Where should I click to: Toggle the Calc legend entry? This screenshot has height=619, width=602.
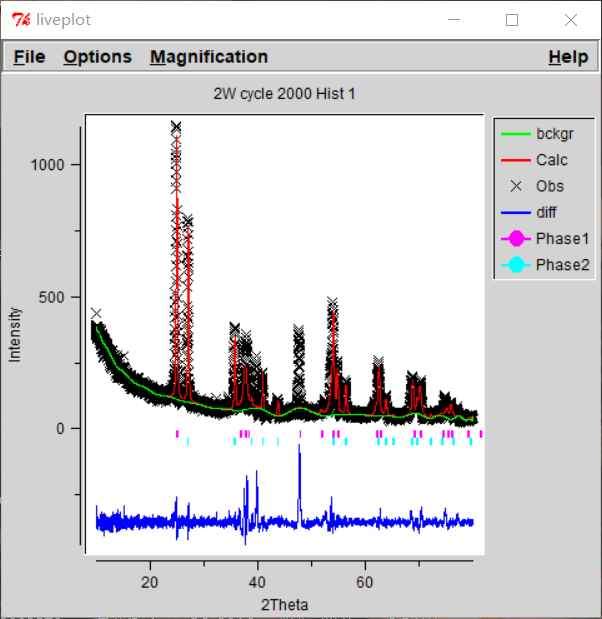coord(551,160)
